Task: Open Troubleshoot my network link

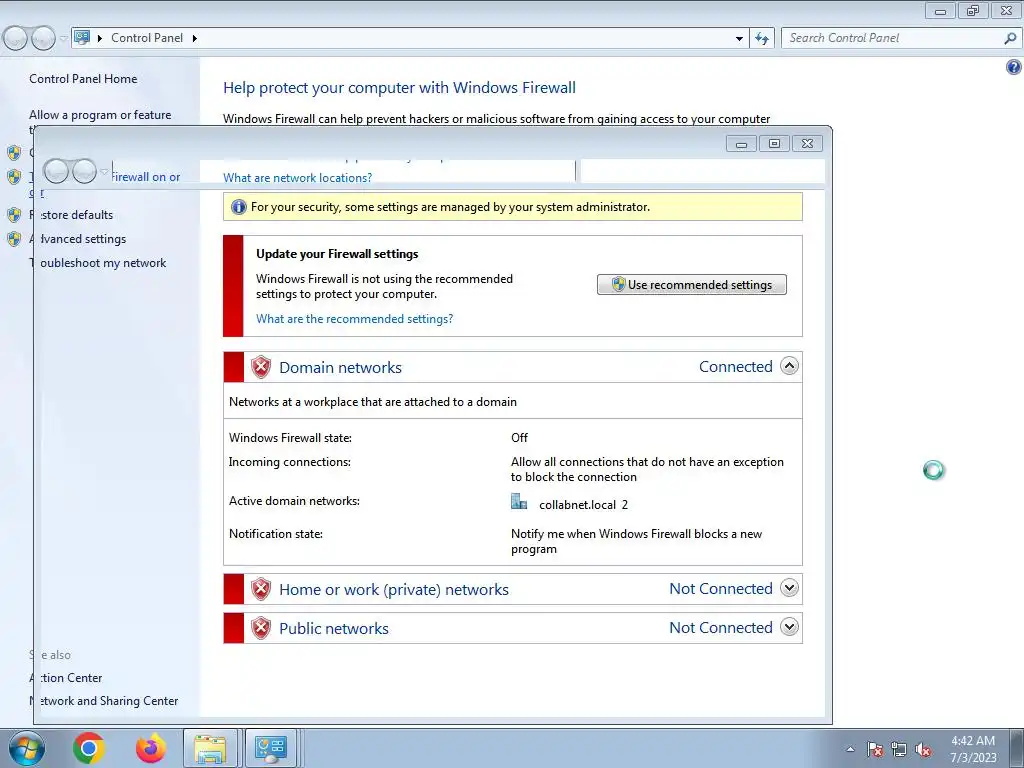Action: click(x=97, y=263)
